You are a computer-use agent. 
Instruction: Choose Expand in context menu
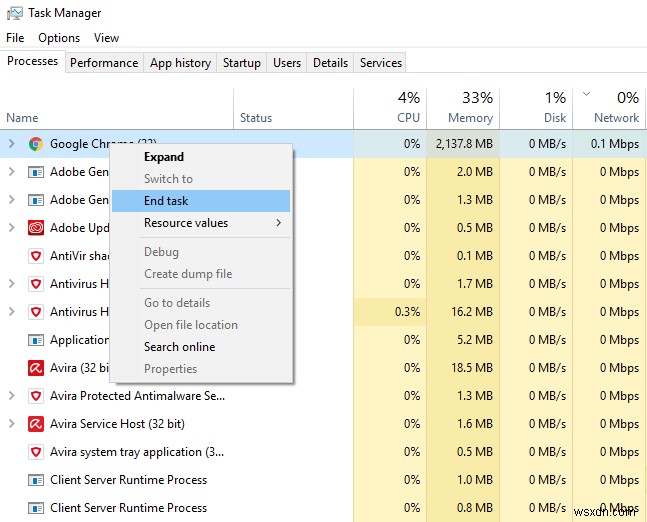point(201,157)
